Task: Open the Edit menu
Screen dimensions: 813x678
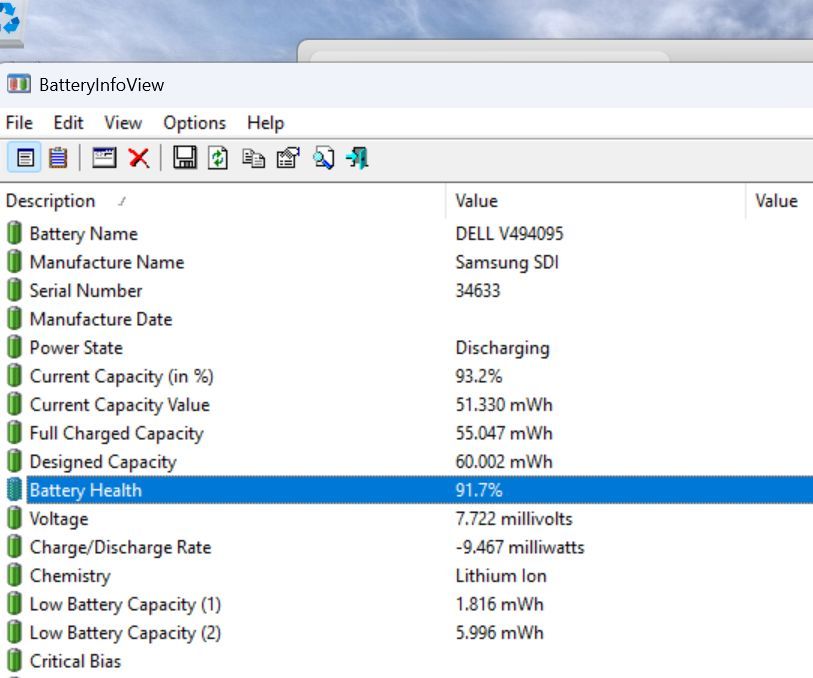Action: pos(68,123)
